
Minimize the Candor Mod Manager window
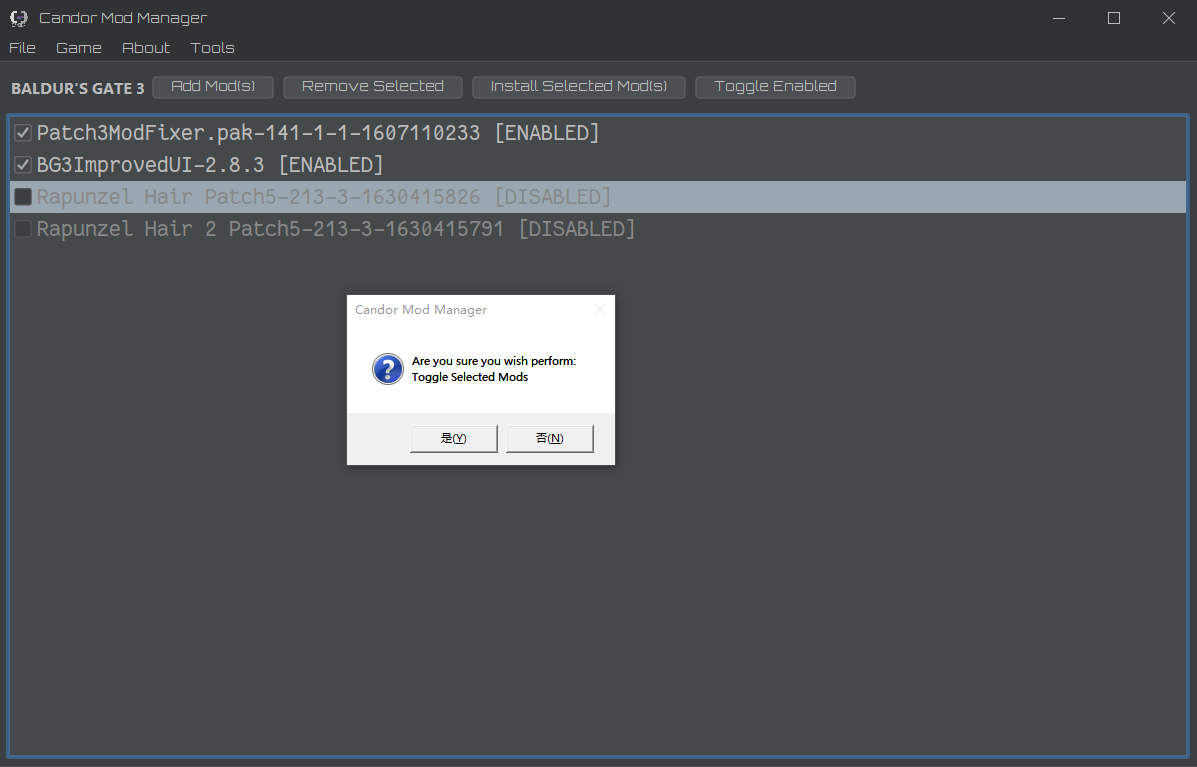[1059, 18]
